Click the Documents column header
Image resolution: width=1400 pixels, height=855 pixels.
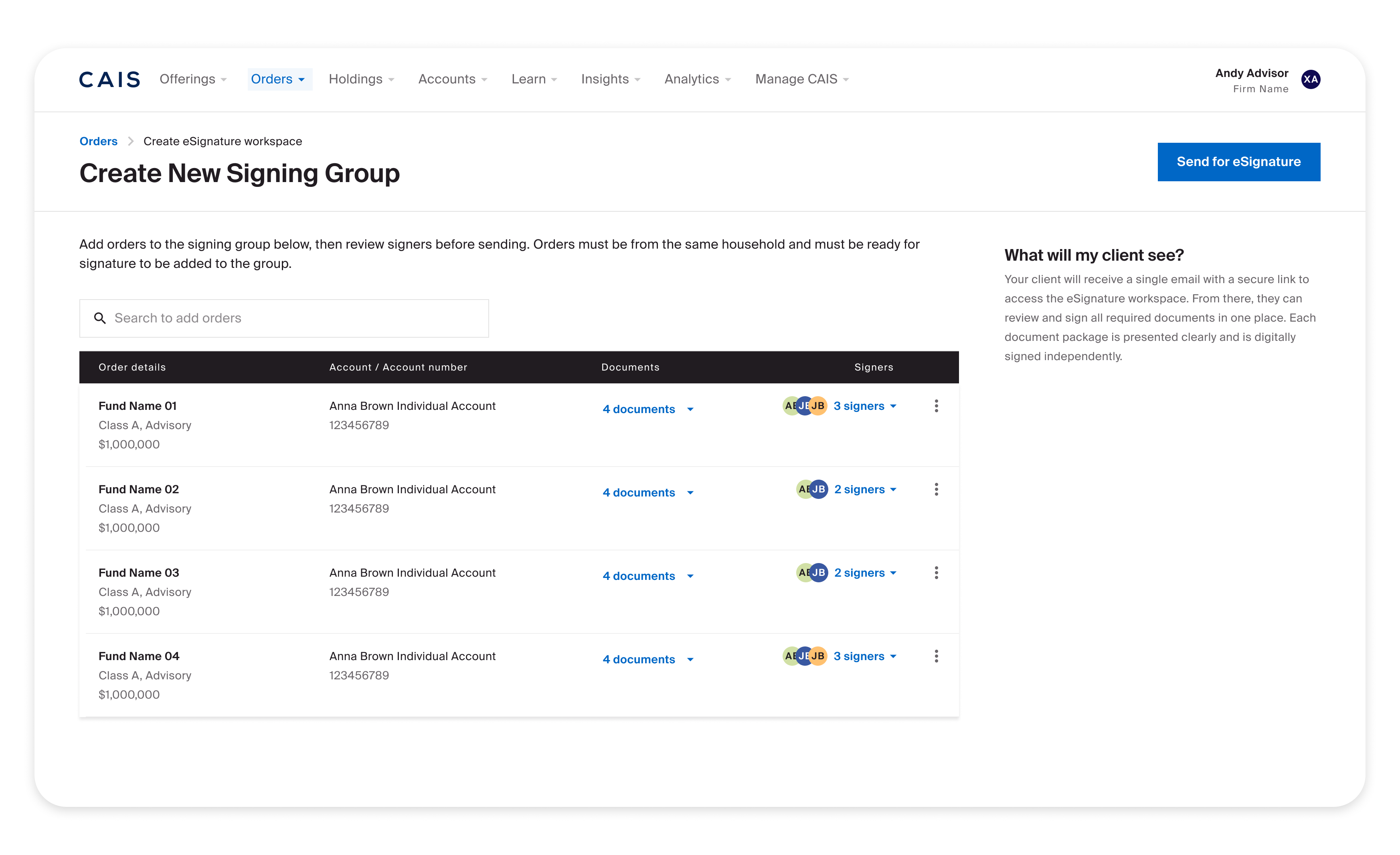coord(630,367)
